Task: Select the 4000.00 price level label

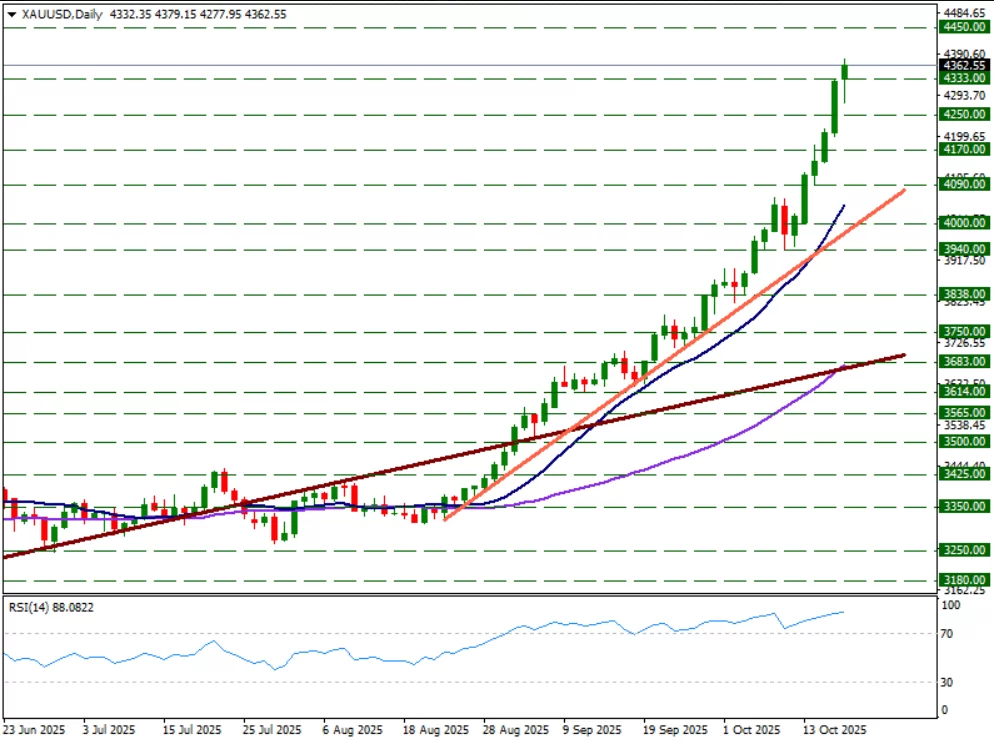Action: tap(964, 223)
